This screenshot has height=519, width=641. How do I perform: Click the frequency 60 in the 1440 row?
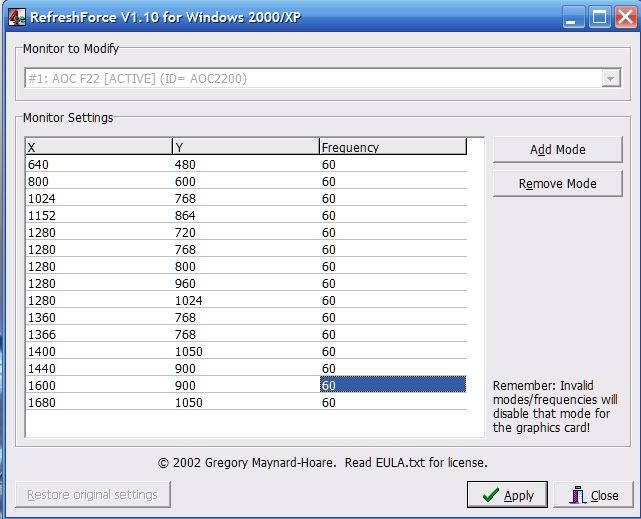393,368
